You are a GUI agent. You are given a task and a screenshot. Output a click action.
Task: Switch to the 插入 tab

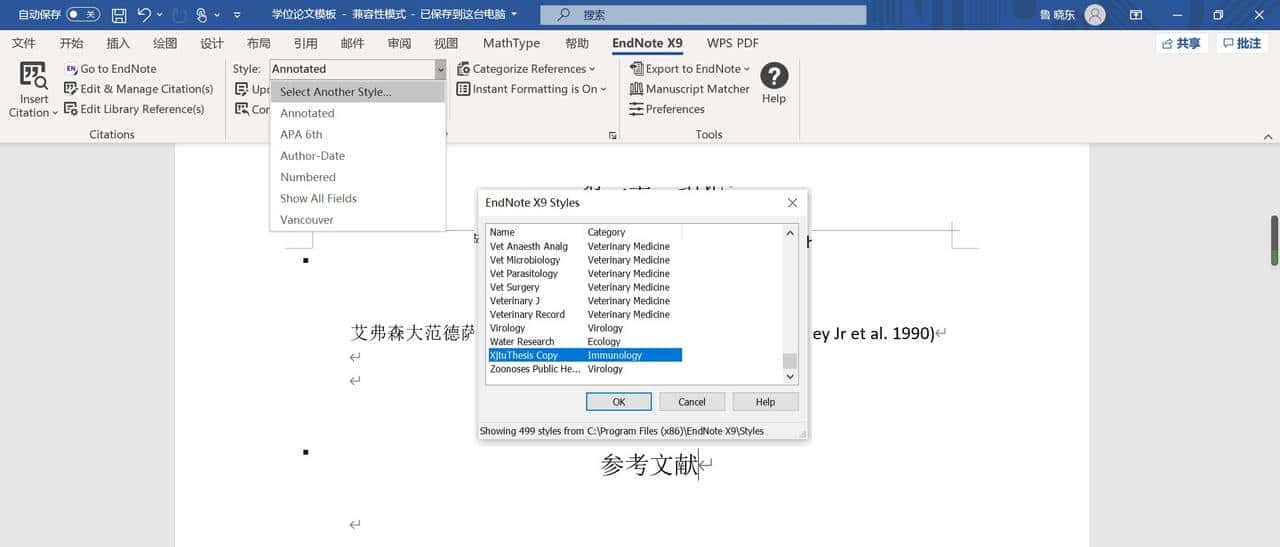tap(118, 43)
